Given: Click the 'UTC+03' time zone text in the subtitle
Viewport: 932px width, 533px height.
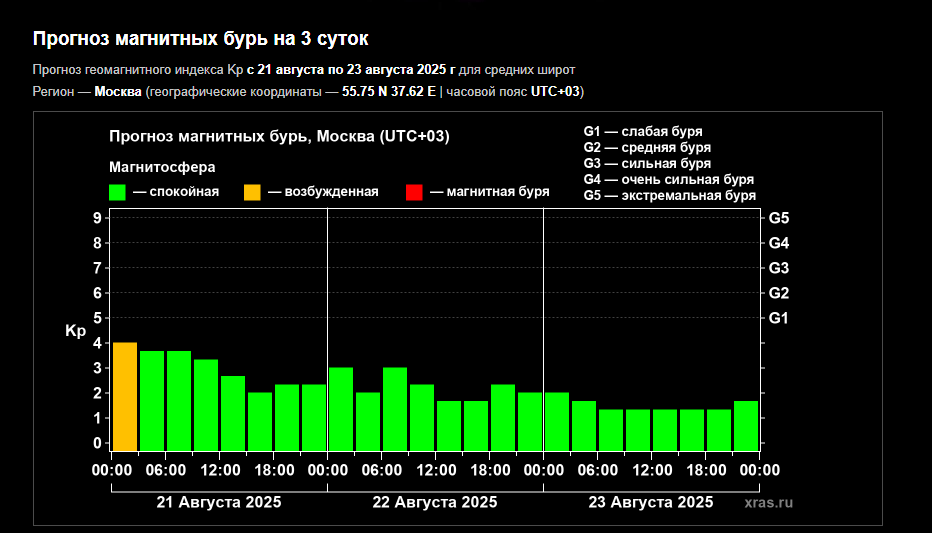Looking at the screenshot, I should coord(556,92).
